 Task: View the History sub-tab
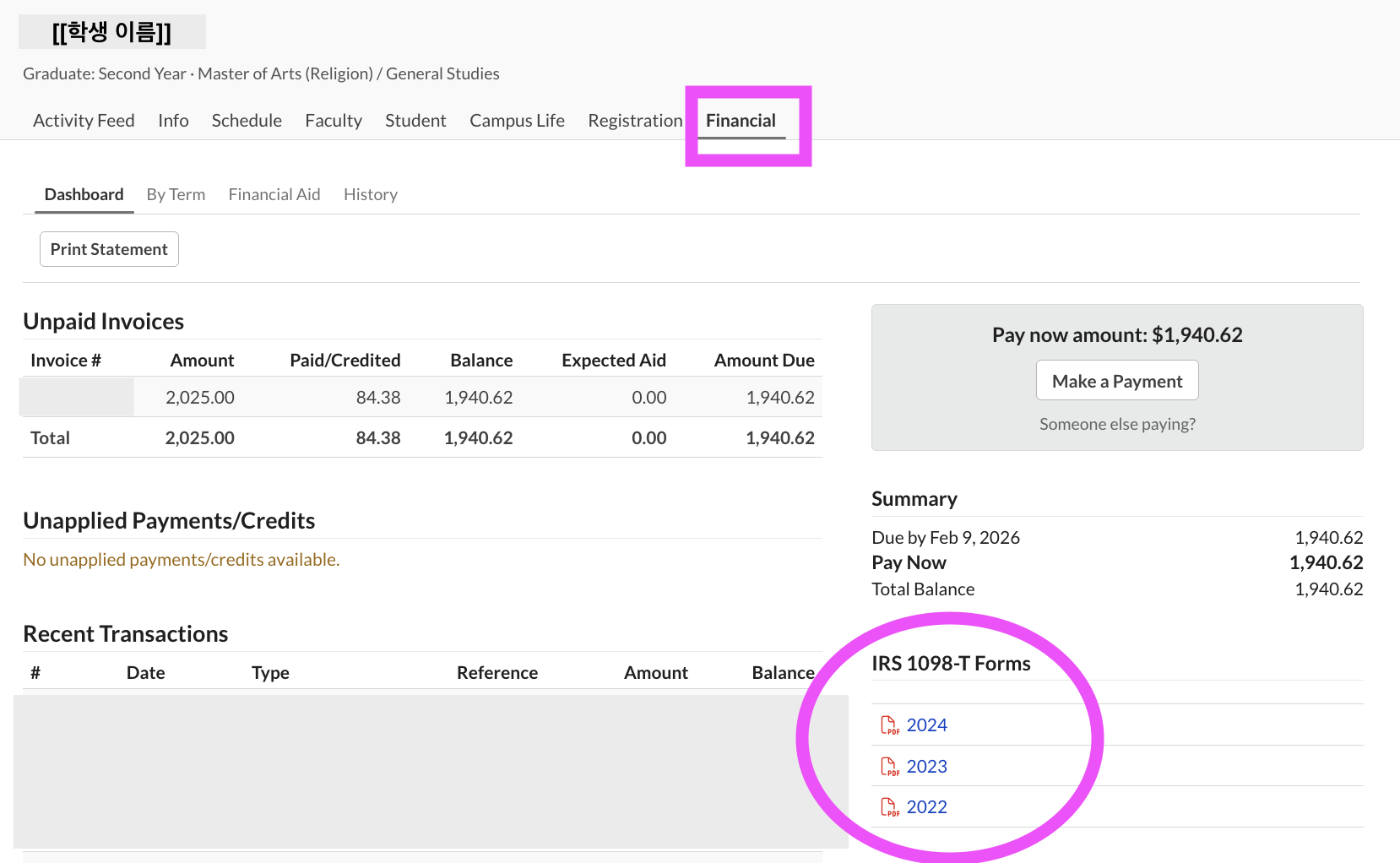coord(370,194)
